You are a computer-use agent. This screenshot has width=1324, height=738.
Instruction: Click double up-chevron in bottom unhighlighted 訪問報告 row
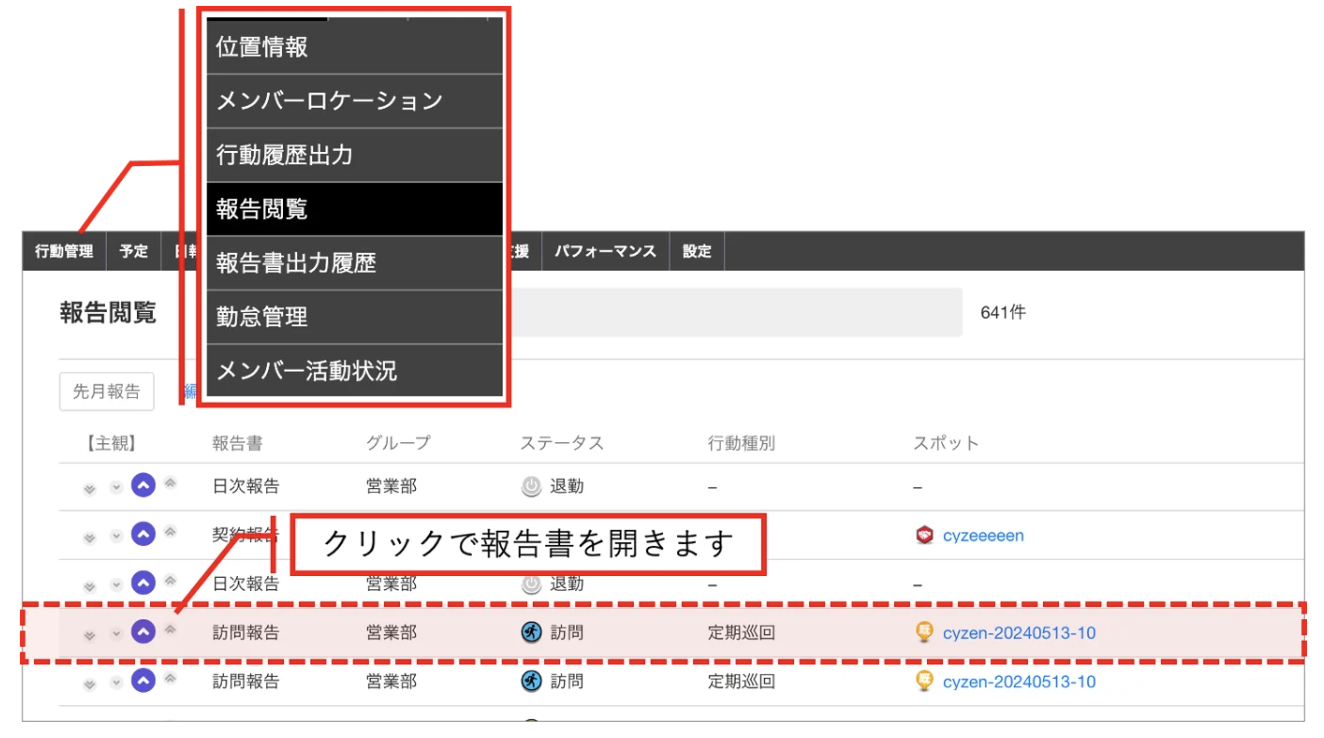170,678
